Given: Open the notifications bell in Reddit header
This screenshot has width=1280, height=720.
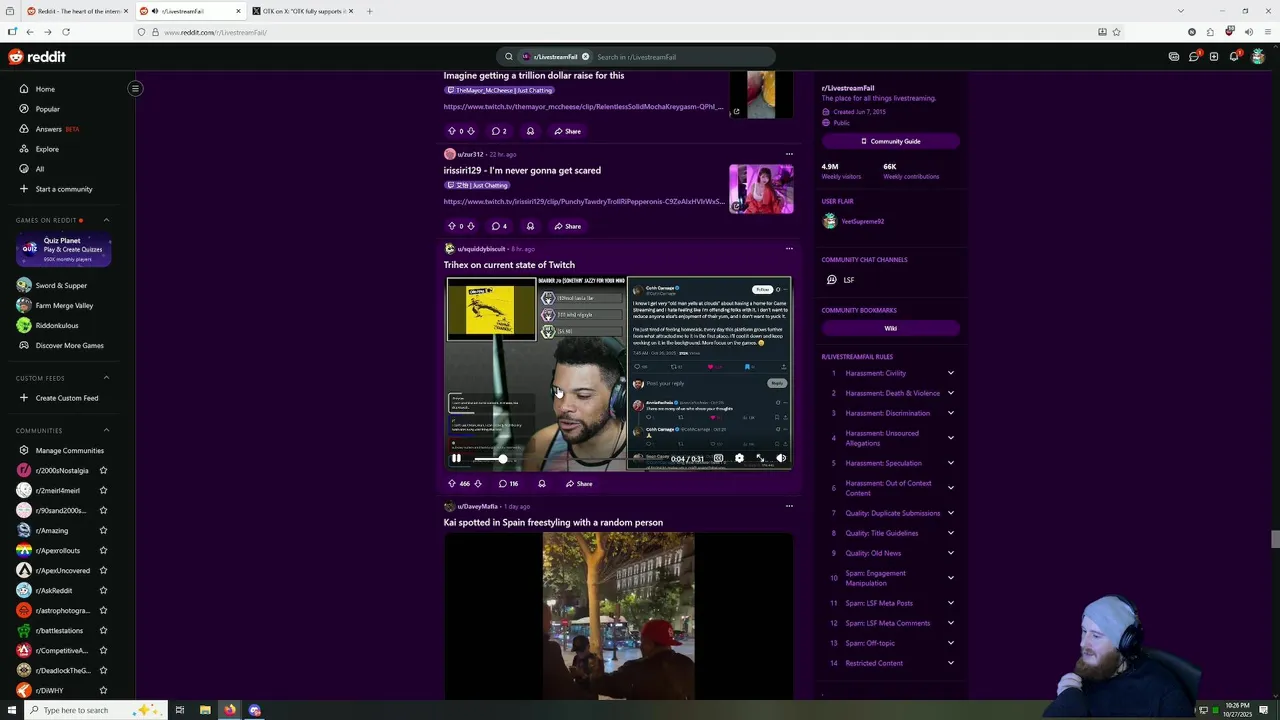Looking at the screenshot, I should (x=1234, y=57).
